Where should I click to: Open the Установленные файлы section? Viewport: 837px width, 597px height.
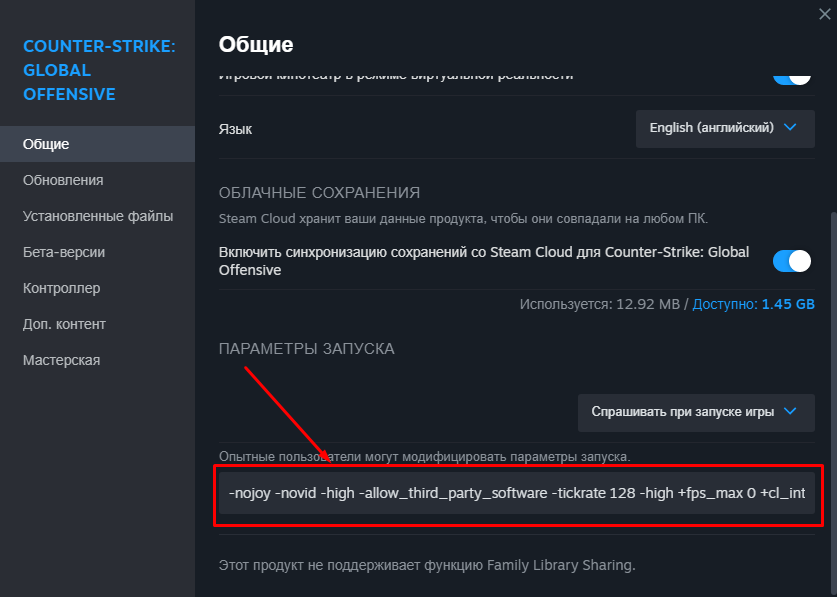[98, 216]
